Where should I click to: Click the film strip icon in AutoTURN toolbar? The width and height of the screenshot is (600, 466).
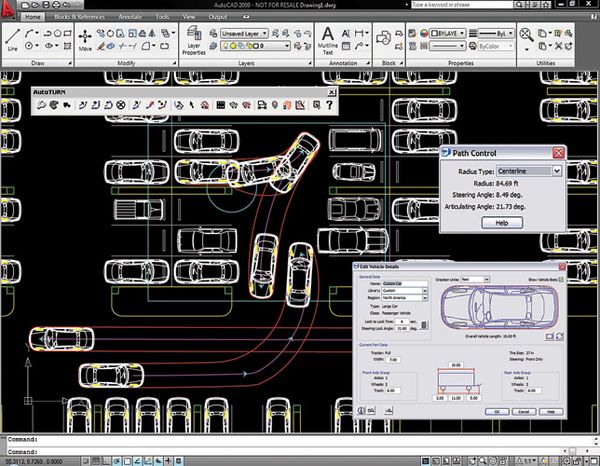coord(221,104)
